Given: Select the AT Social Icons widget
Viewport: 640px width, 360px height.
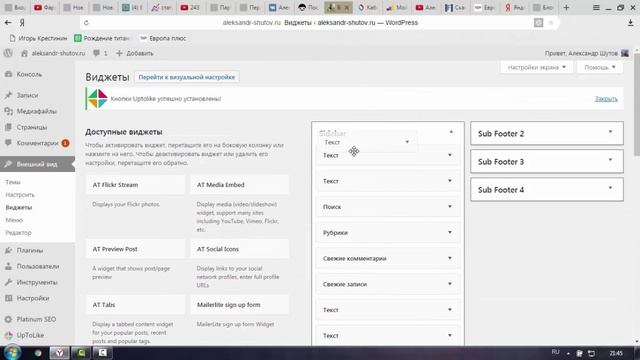Looking at the screenshot, I should tap(240, 249).
